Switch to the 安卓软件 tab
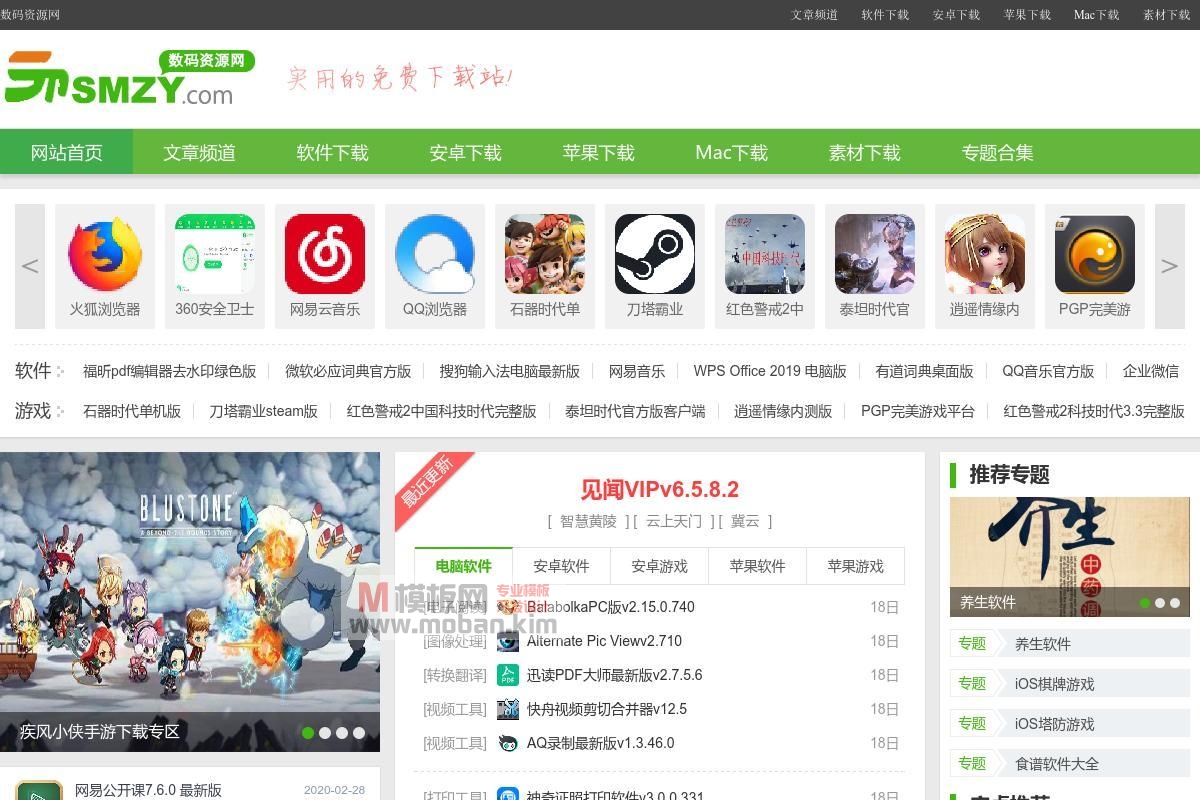The width and height of the screenshot is (1200, 800). coord(561,566)
